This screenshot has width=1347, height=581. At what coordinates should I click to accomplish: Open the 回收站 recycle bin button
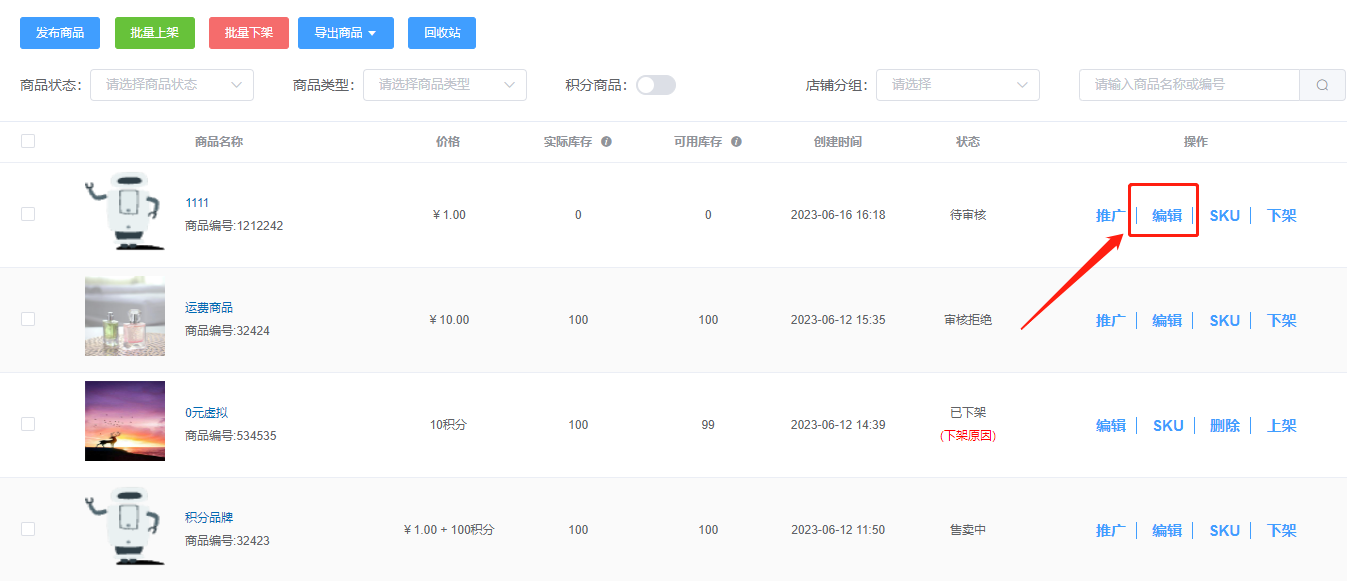(x=442, y=33)
